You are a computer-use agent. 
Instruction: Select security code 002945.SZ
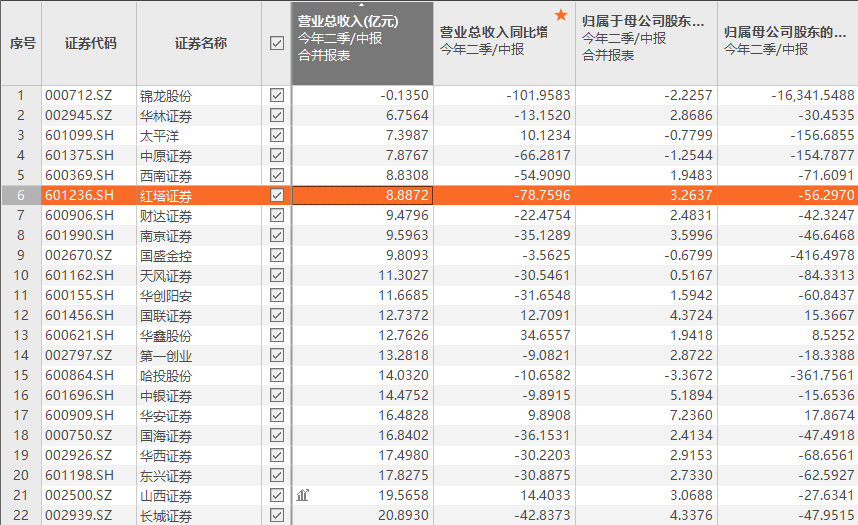tap(79, 116)
